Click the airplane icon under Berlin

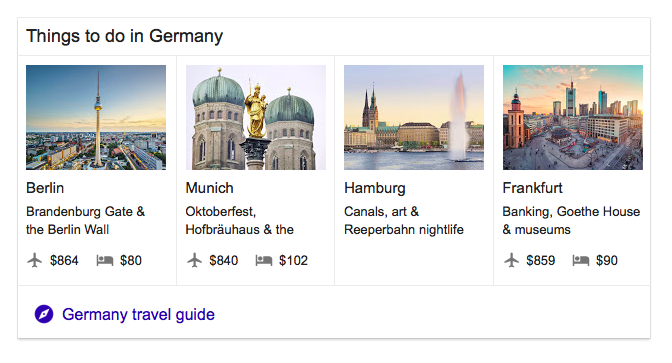(x=35, y=260)
